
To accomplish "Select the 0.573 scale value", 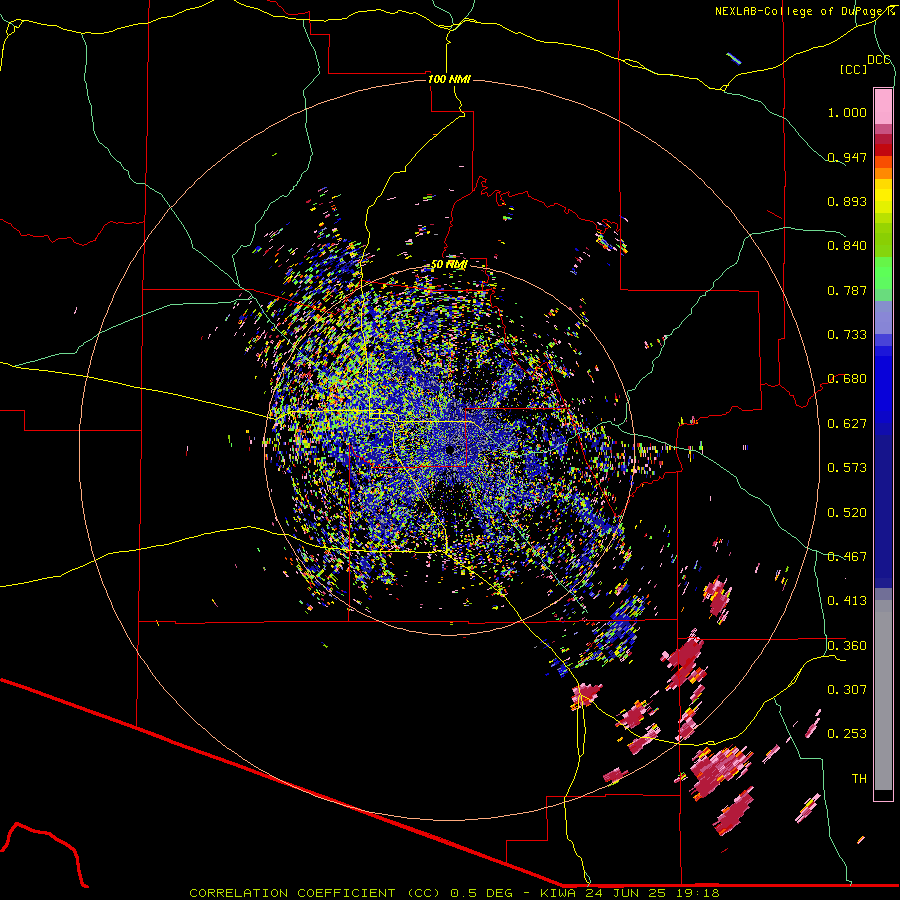I will [x=847, y=467].
